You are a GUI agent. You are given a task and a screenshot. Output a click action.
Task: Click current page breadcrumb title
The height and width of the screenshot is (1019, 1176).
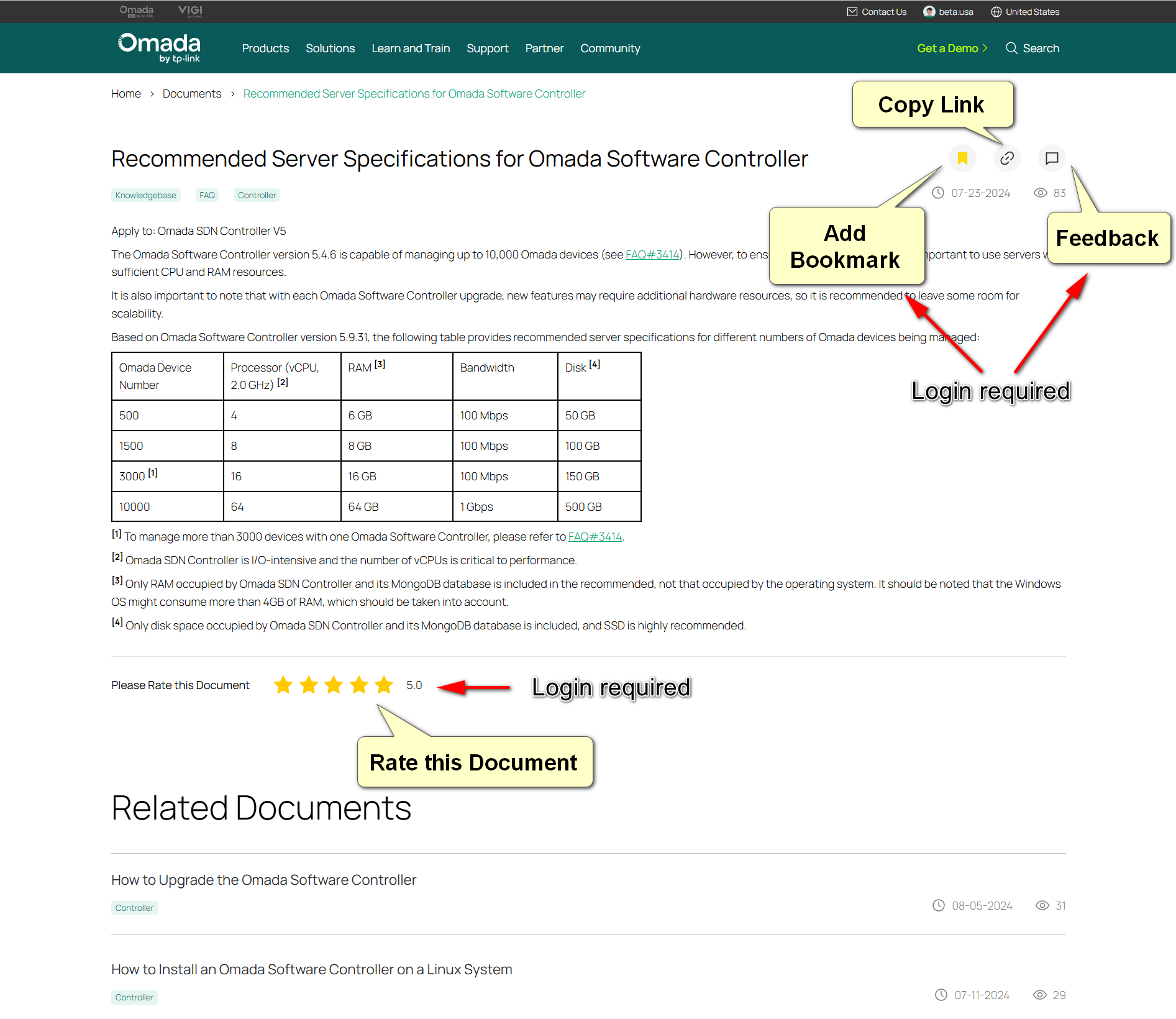coord(414,94)
